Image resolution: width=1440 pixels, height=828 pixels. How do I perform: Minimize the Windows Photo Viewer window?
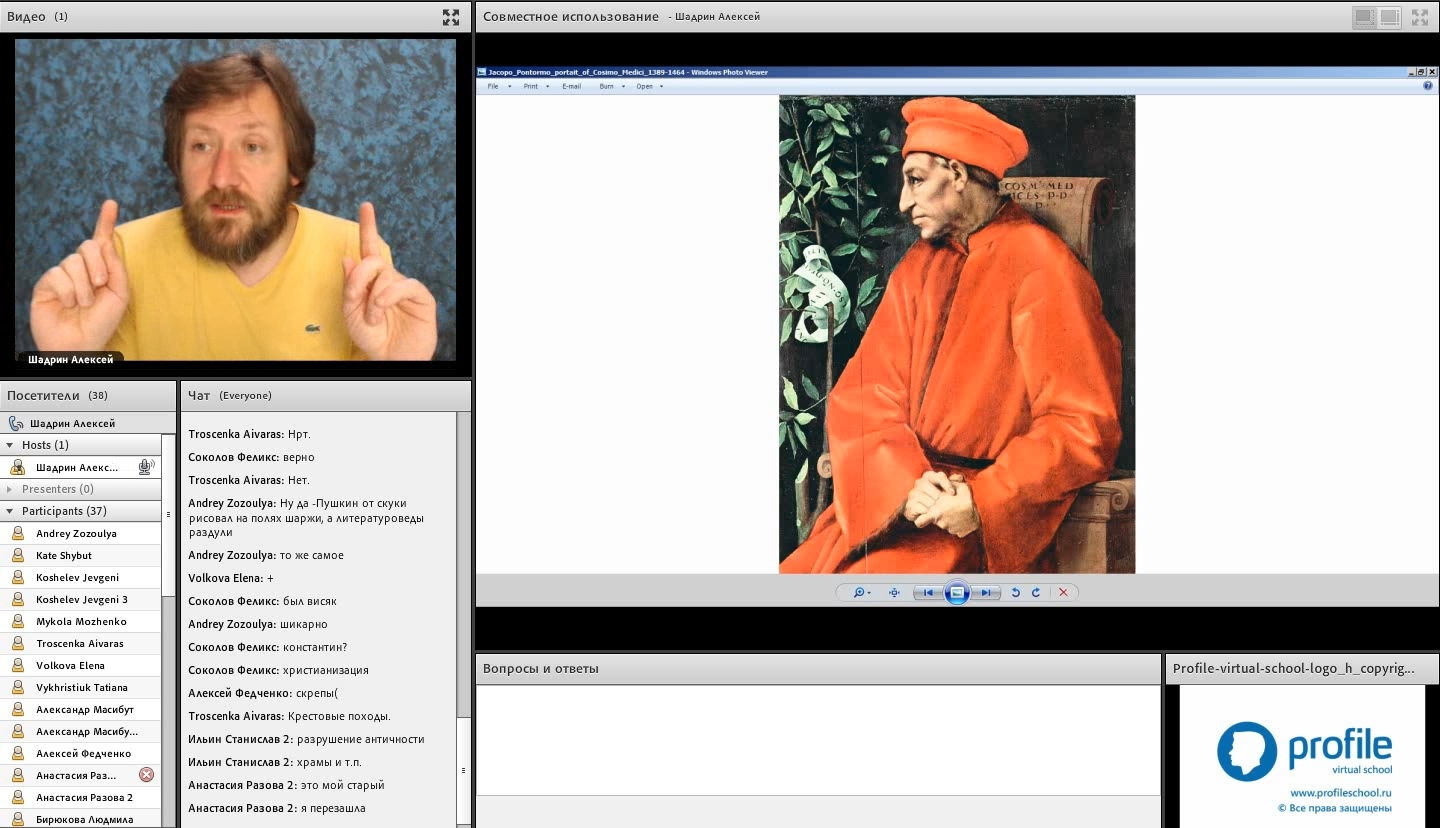coord(1411,72)
